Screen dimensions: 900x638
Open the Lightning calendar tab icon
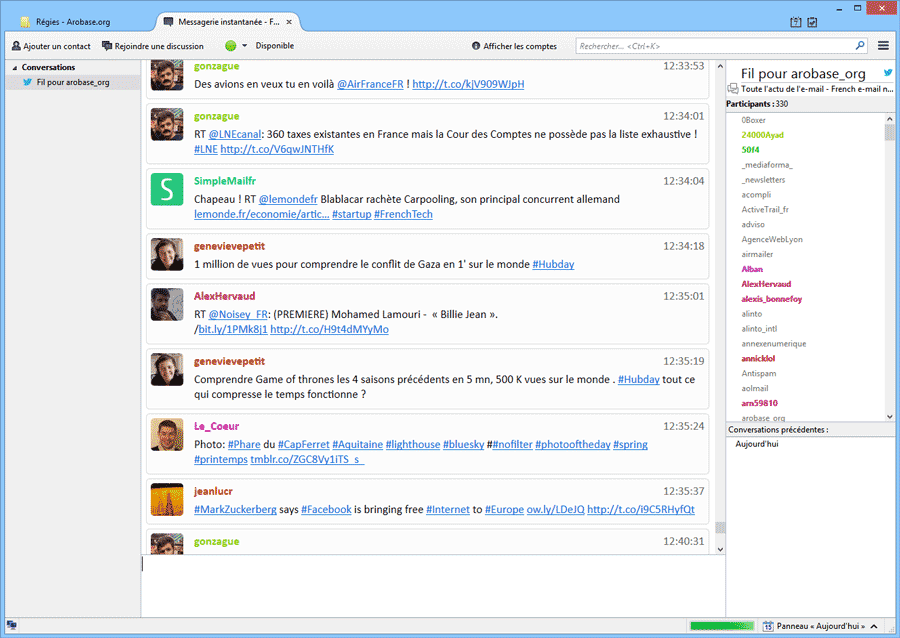tap(796, 22)
